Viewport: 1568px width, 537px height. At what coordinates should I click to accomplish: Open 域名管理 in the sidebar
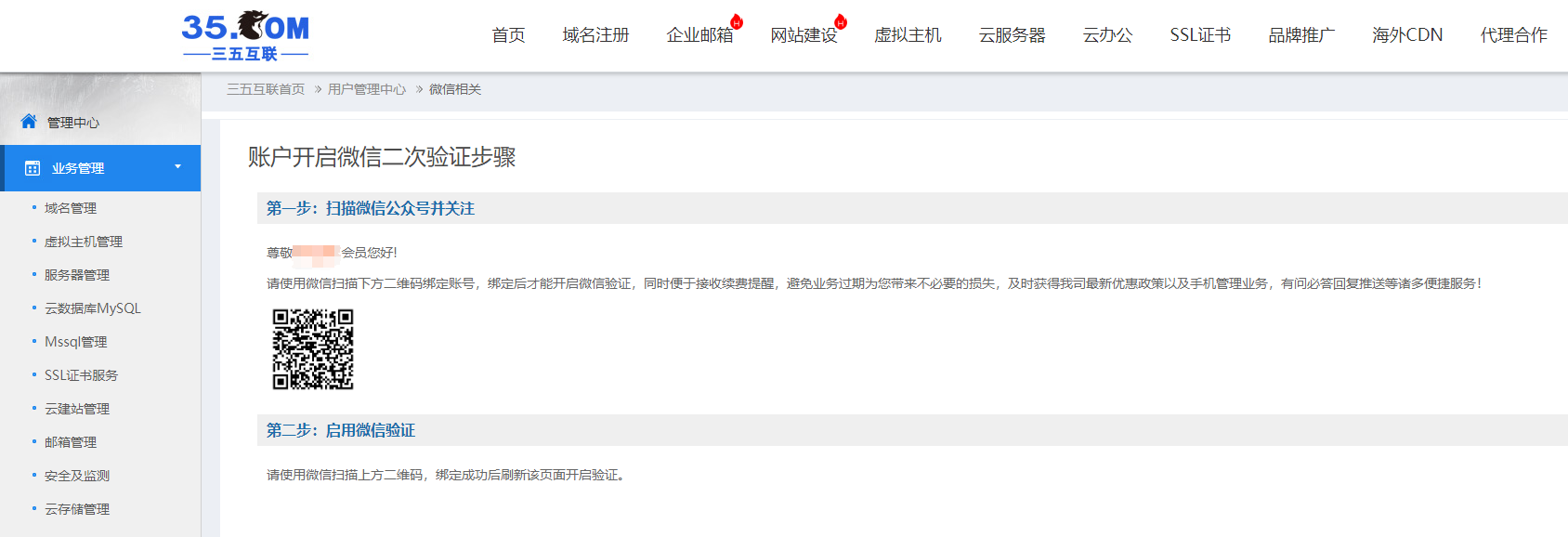point(71,208)
